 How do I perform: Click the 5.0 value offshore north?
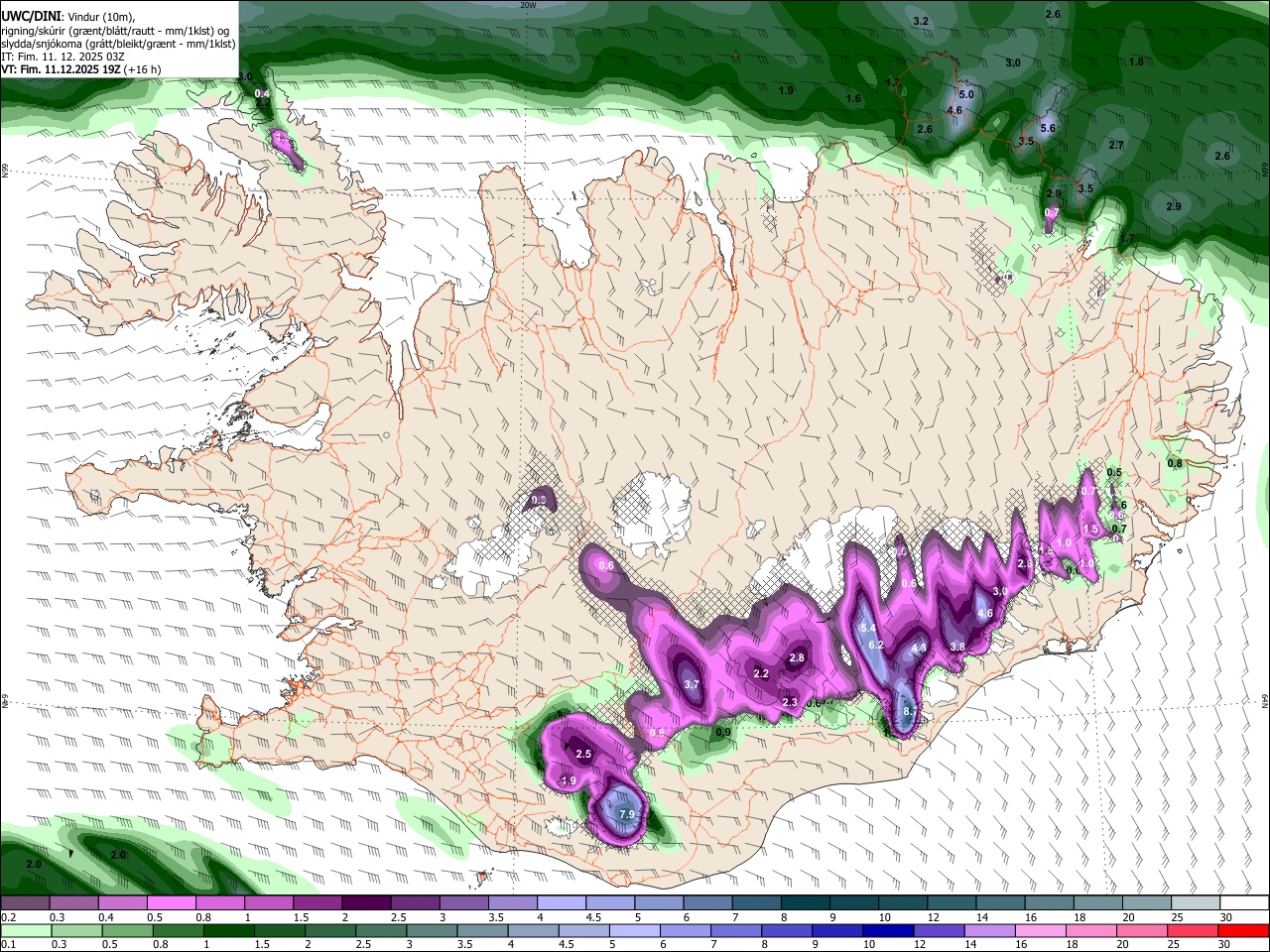point(967,94)
